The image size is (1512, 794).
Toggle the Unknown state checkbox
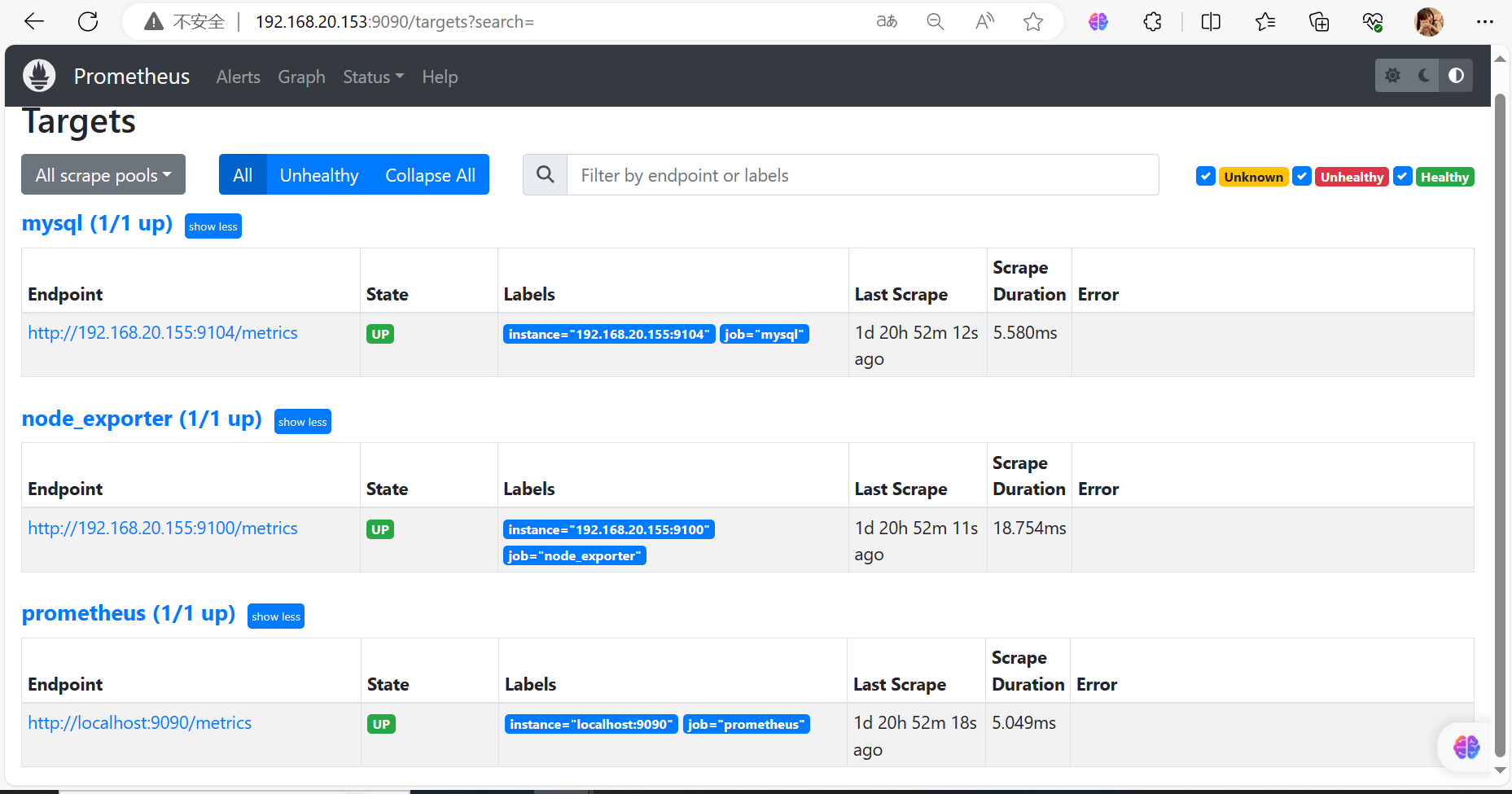pos(1206,176)
